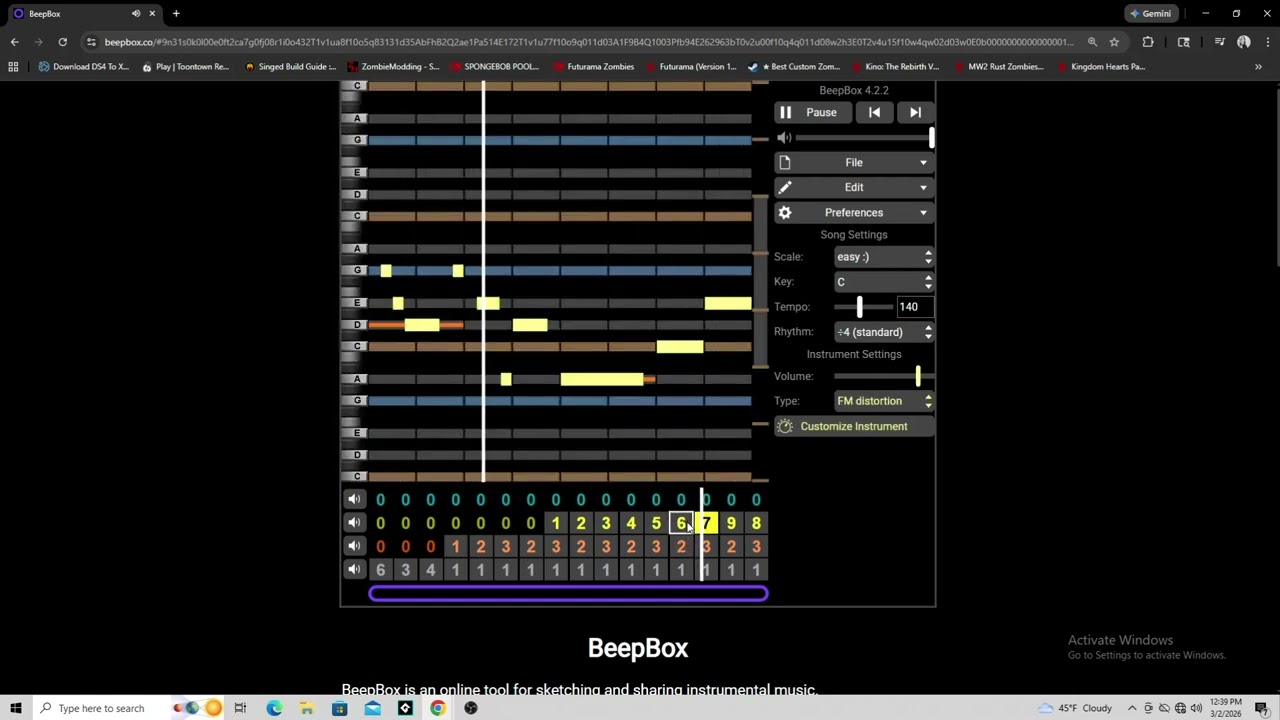Open the Preferences menu

(x=854, y=212)
